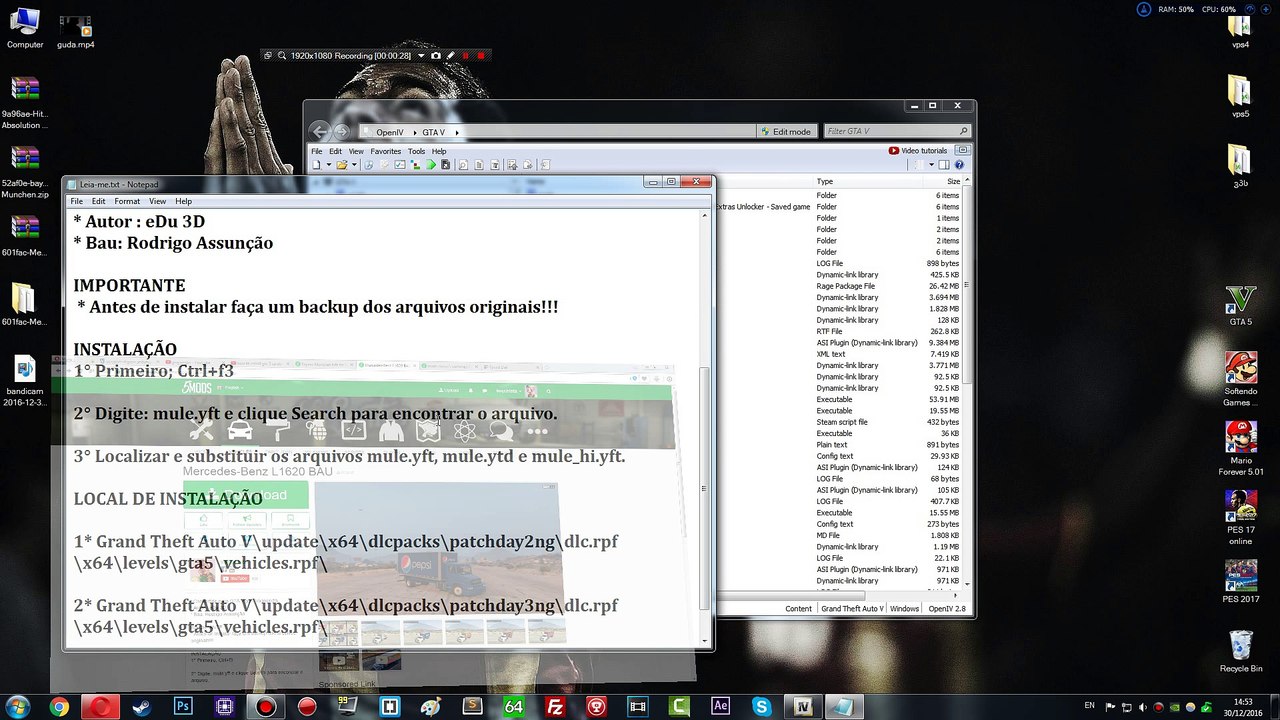Stop the Bandicam recording with red button
1280x720 pixels.
click(481, 56)
